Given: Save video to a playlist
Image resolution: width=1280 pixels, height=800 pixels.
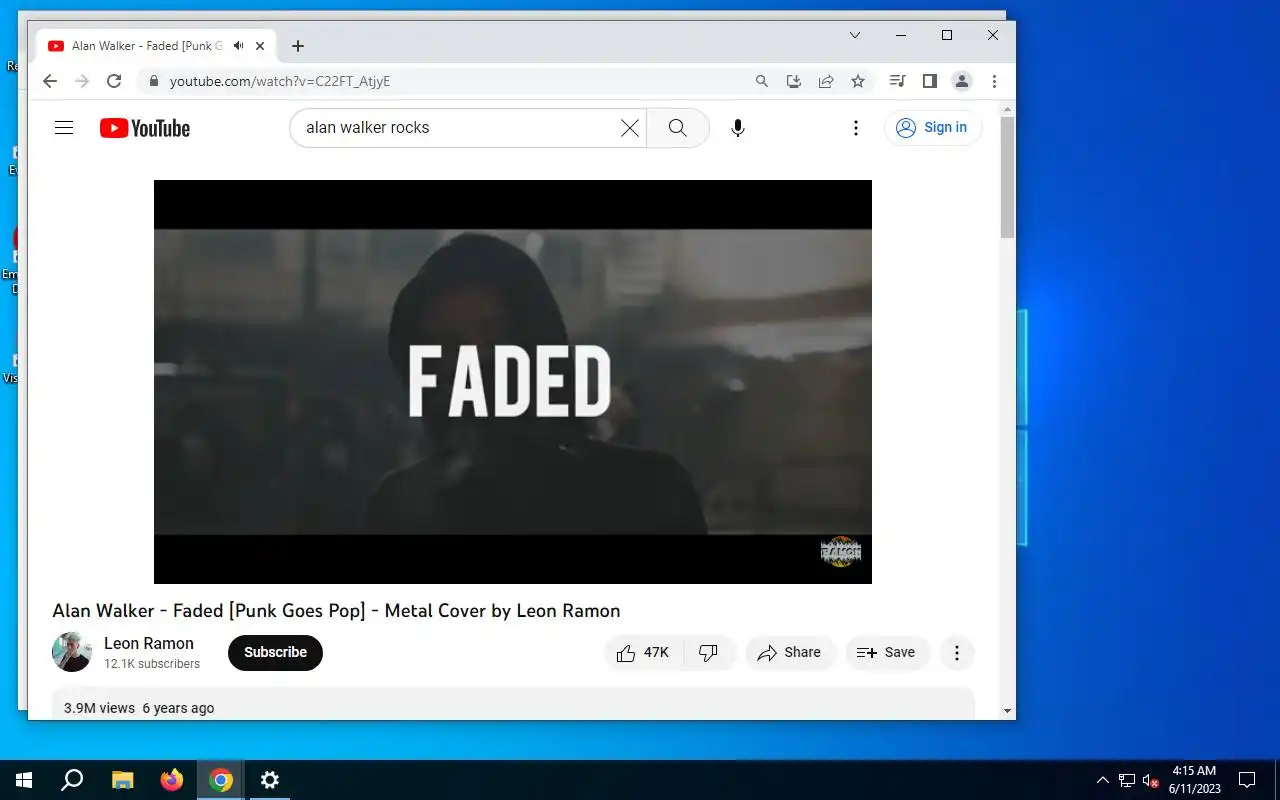Looking at the screenshot, I should coord(887,653).
